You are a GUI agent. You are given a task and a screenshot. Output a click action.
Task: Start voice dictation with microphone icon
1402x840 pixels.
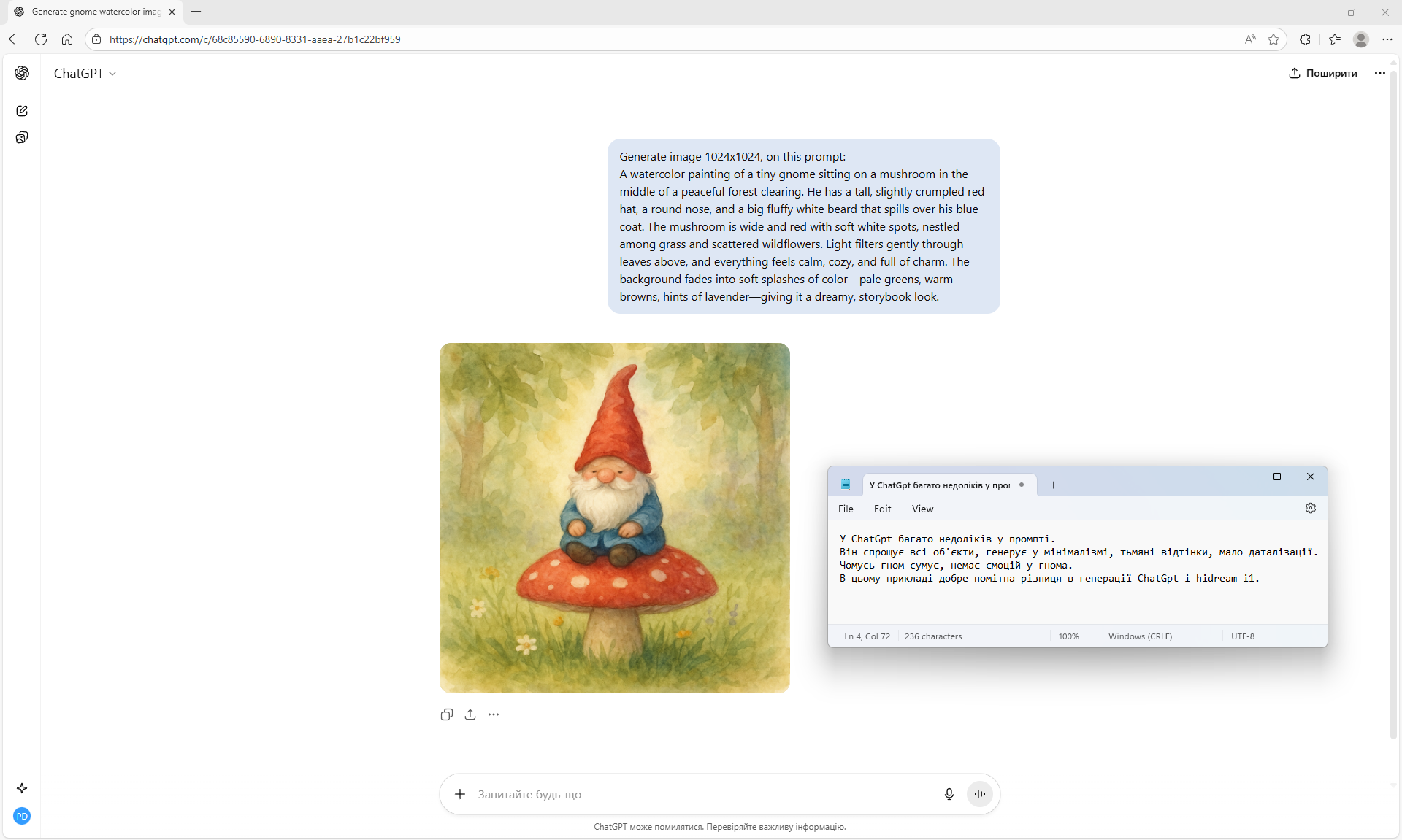[949, 794]
